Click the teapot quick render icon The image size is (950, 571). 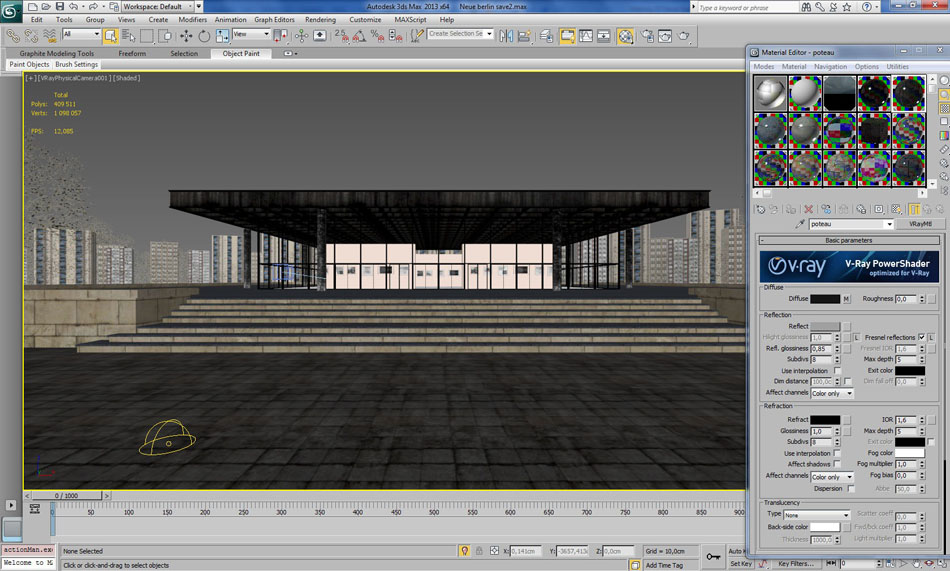click(x=685, y=36)
